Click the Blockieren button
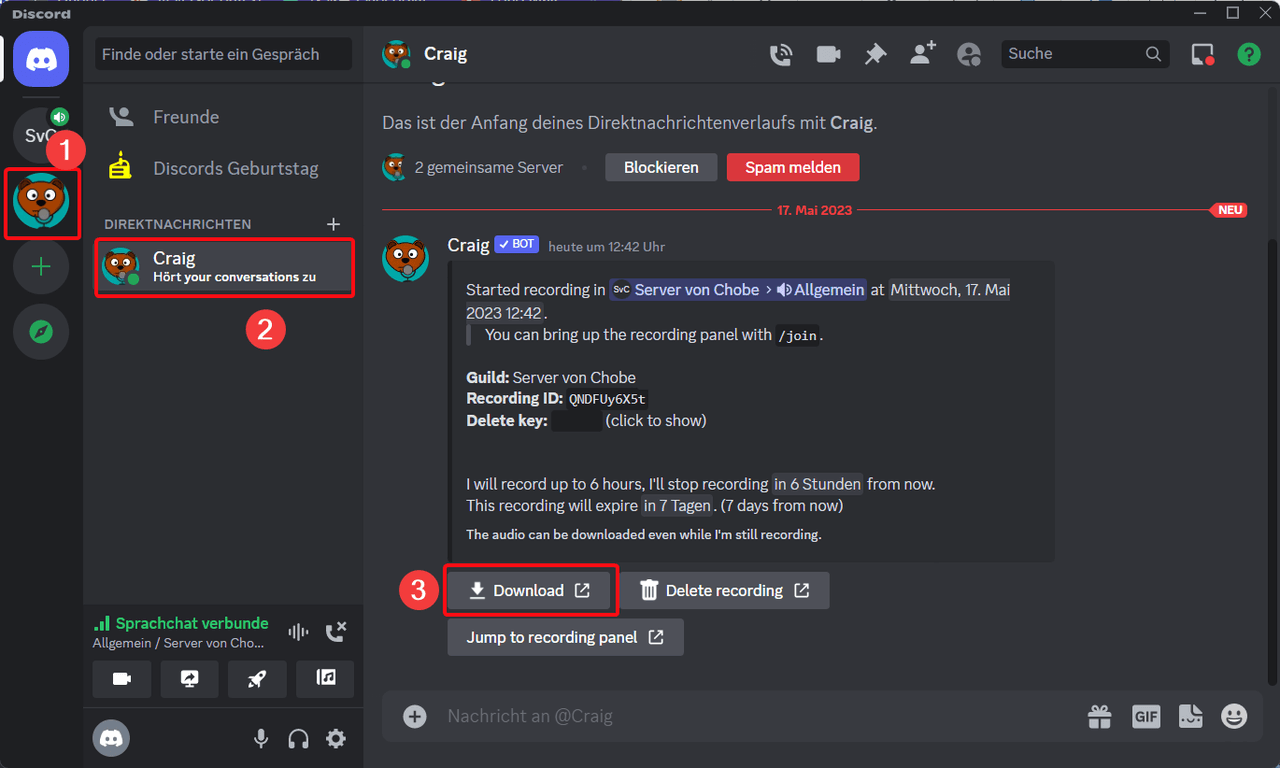 point(661,167)
